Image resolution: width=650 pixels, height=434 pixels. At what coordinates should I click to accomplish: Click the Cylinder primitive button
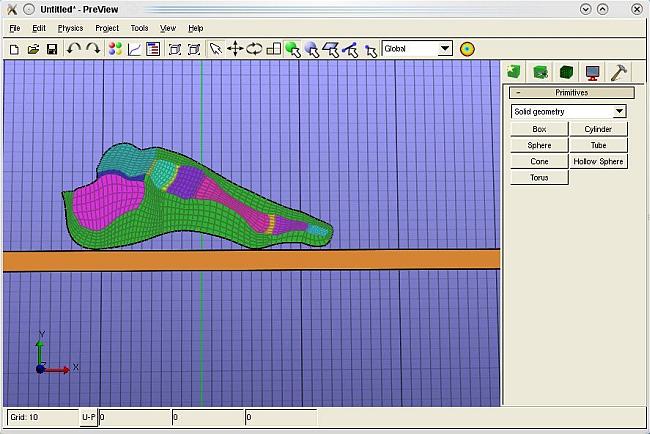click(598, 129)
